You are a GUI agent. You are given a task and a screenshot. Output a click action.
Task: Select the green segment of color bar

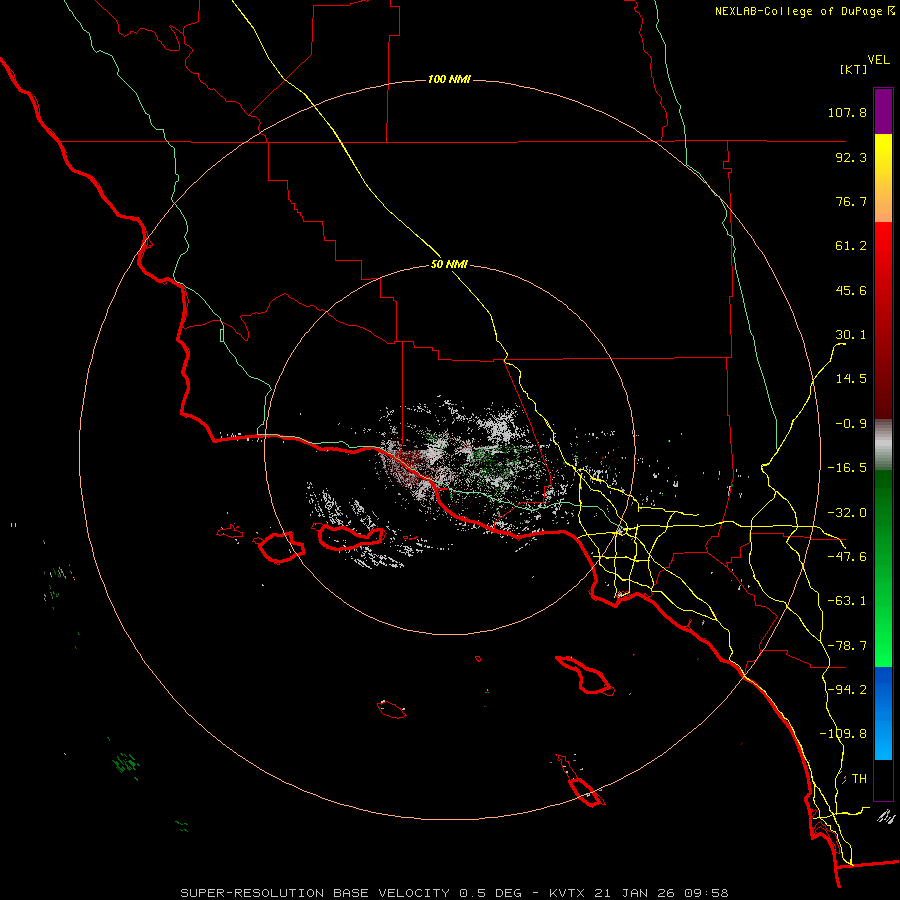point(883,568)
